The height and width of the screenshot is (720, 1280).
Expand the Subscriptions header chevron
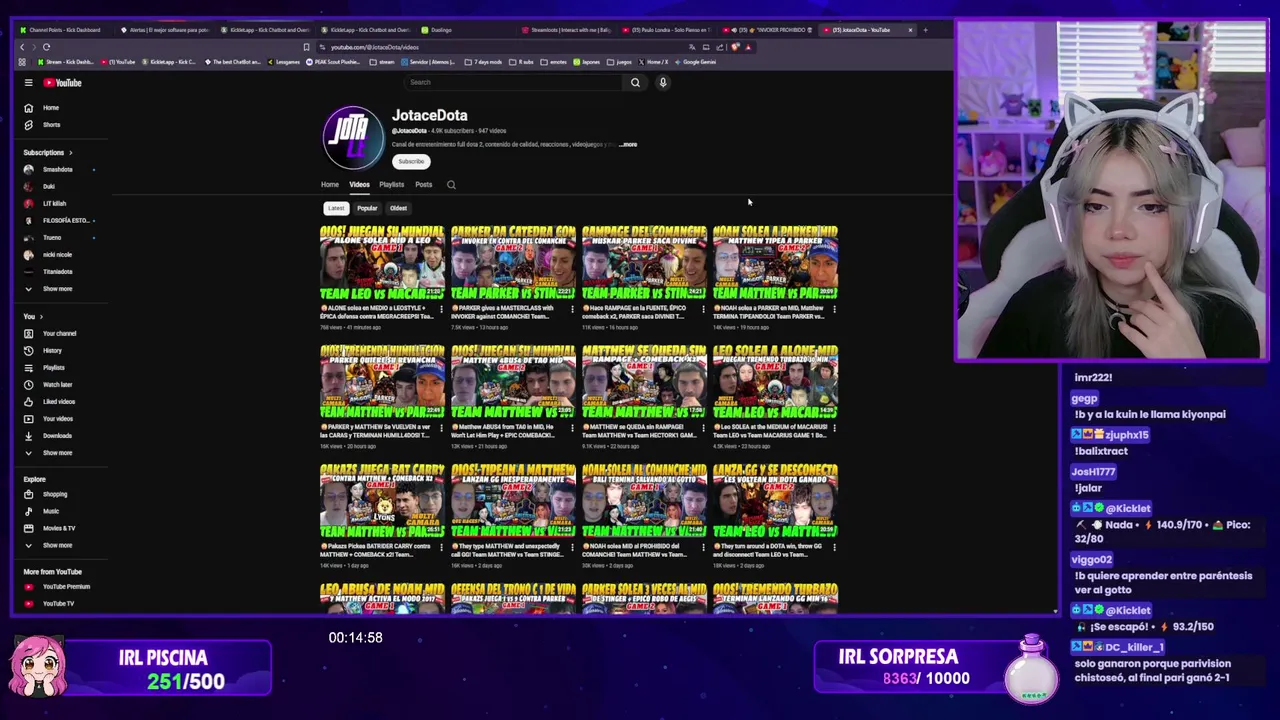70,153
